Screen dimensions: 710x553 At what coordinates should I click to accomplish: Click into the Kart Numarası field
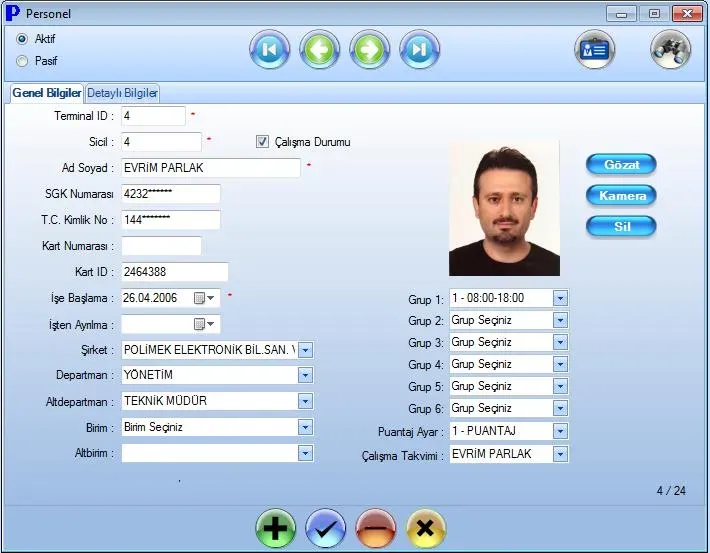tap(161, 246)
